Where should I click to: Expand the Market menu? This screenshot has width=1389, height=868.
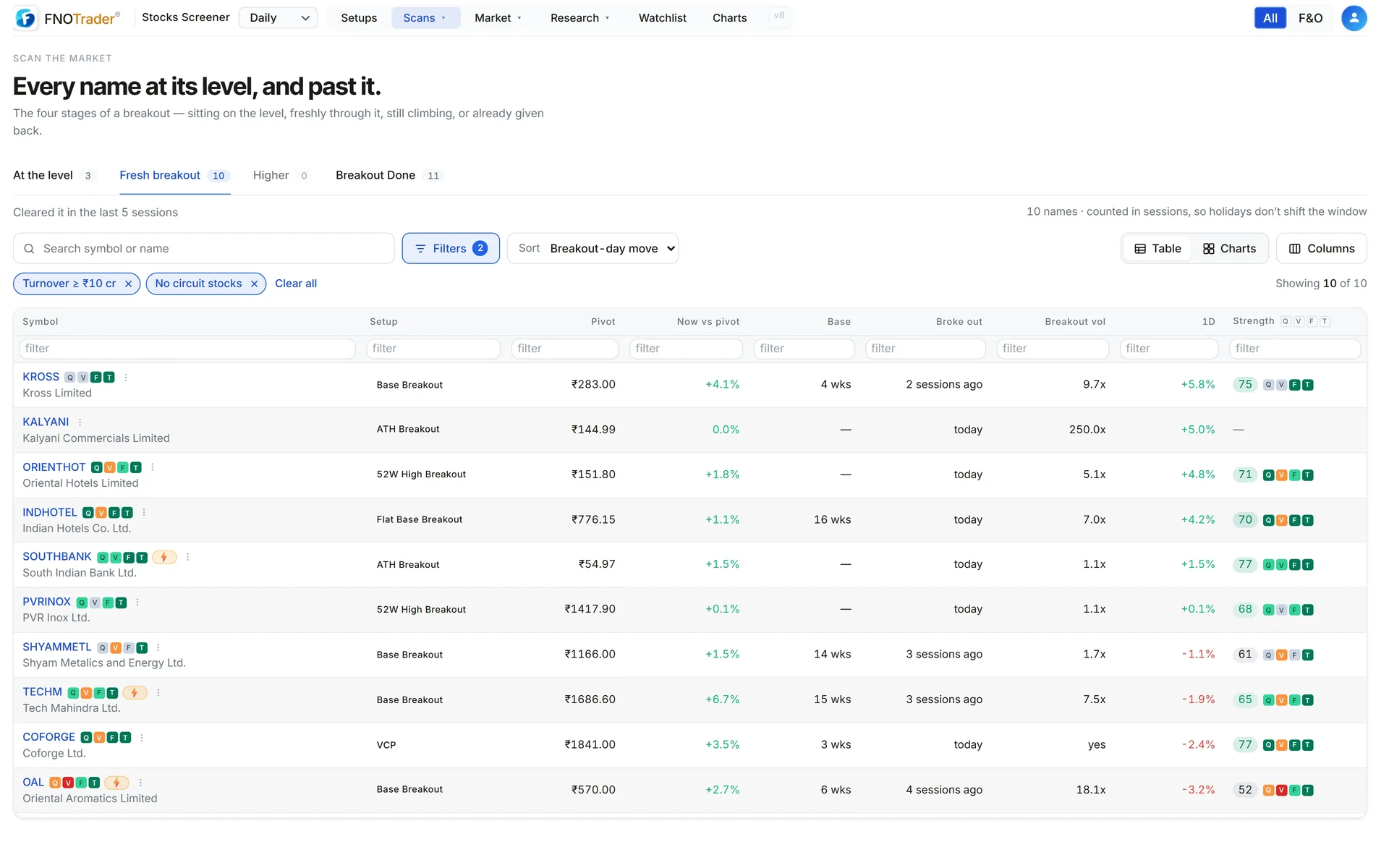[498, 18]
